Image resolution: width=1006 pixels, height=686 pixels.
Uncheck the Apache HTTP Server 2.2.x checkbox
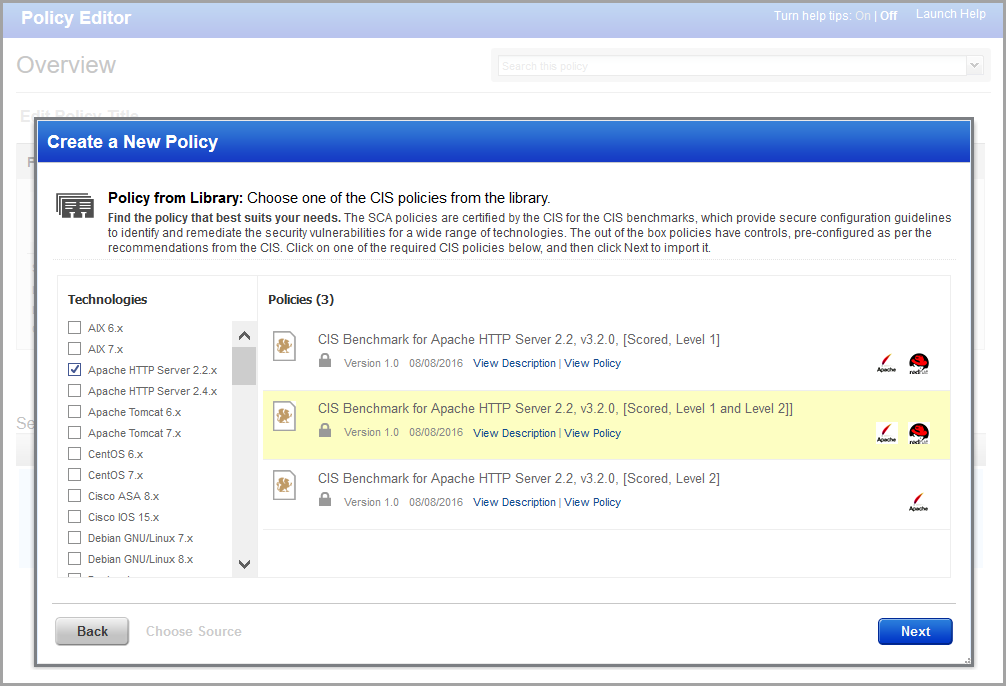(x=74, y=370)
